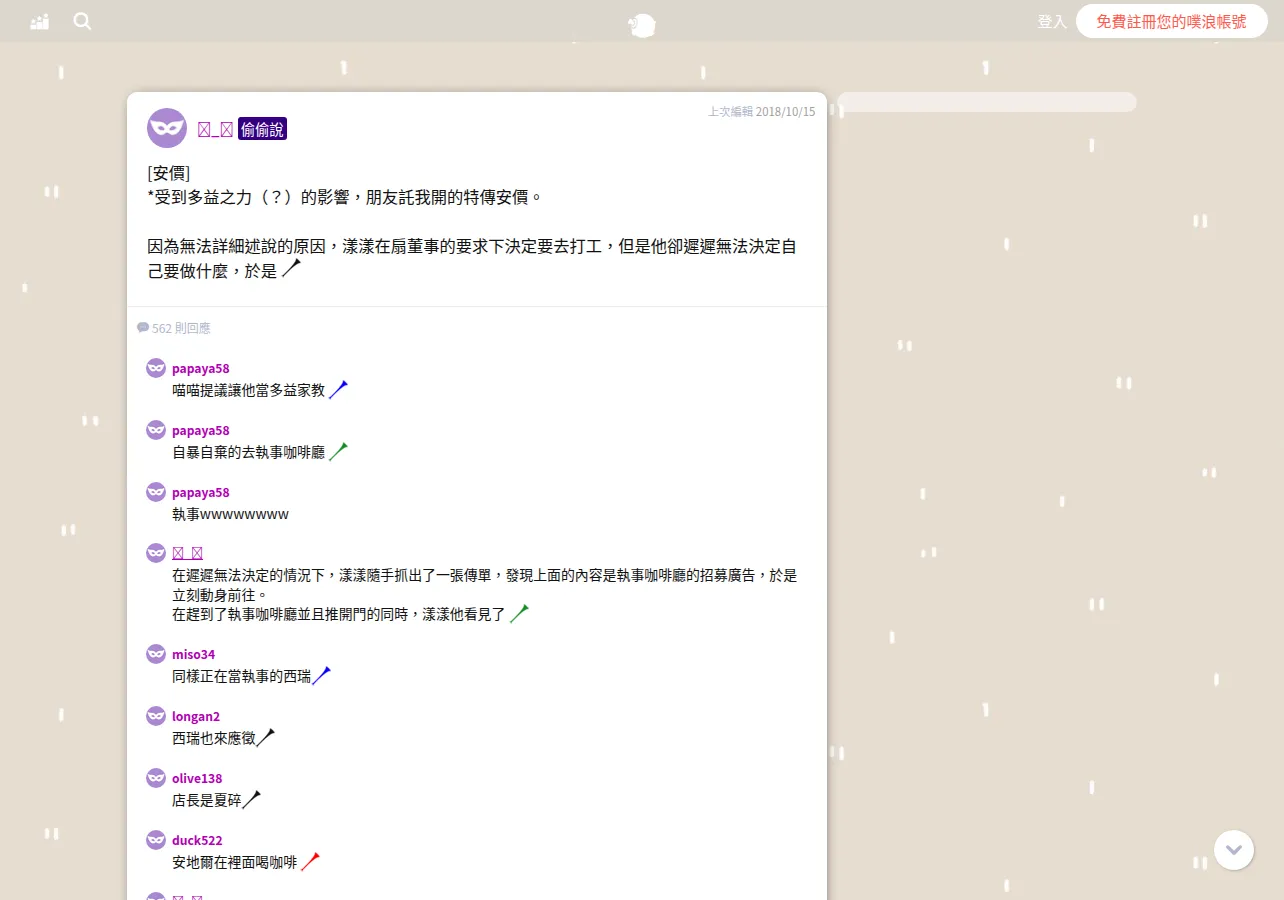Open the leaderboard icon in top bar

pyautogui.click(x=40, y=21)
